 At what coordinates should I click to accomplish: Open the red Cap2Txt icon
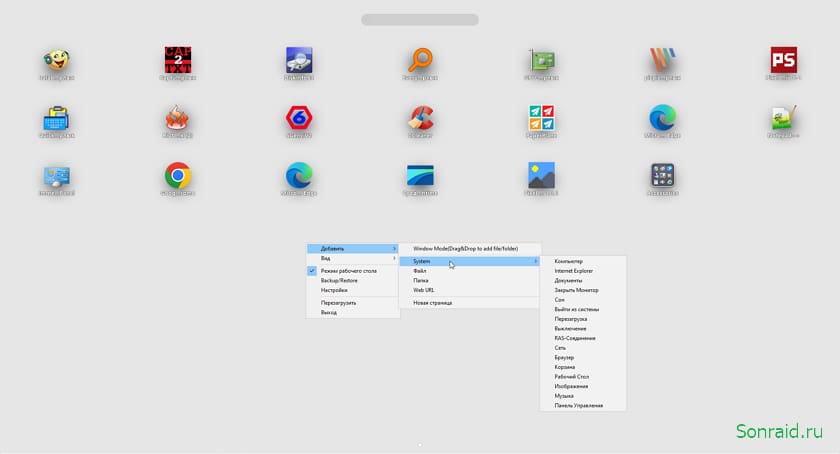click(178, 59)
